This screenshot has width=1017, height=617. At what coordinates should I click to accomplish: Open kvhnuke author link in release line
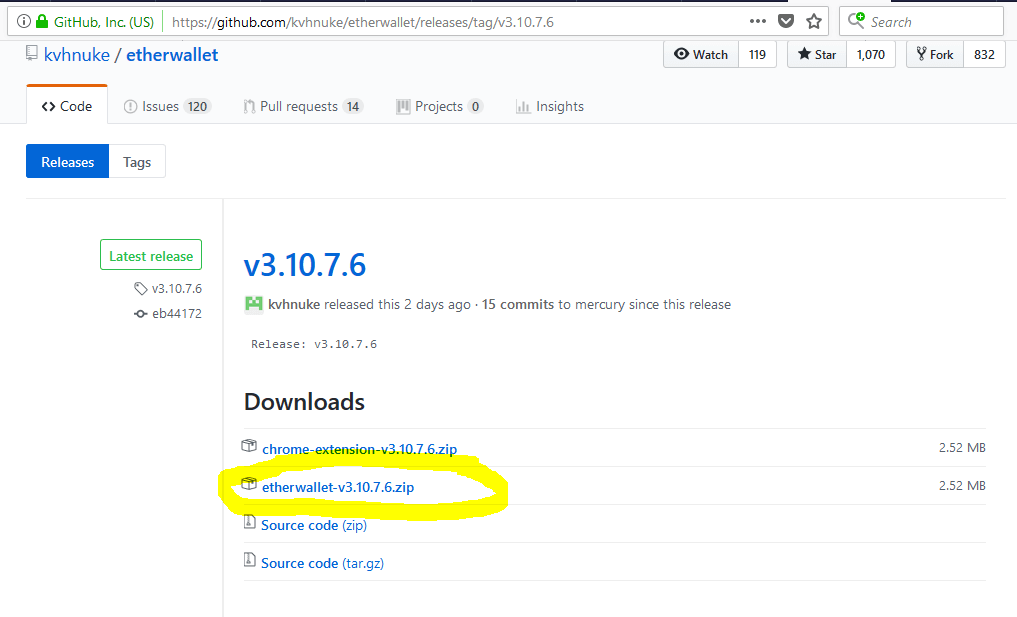(x=294, y=304)
